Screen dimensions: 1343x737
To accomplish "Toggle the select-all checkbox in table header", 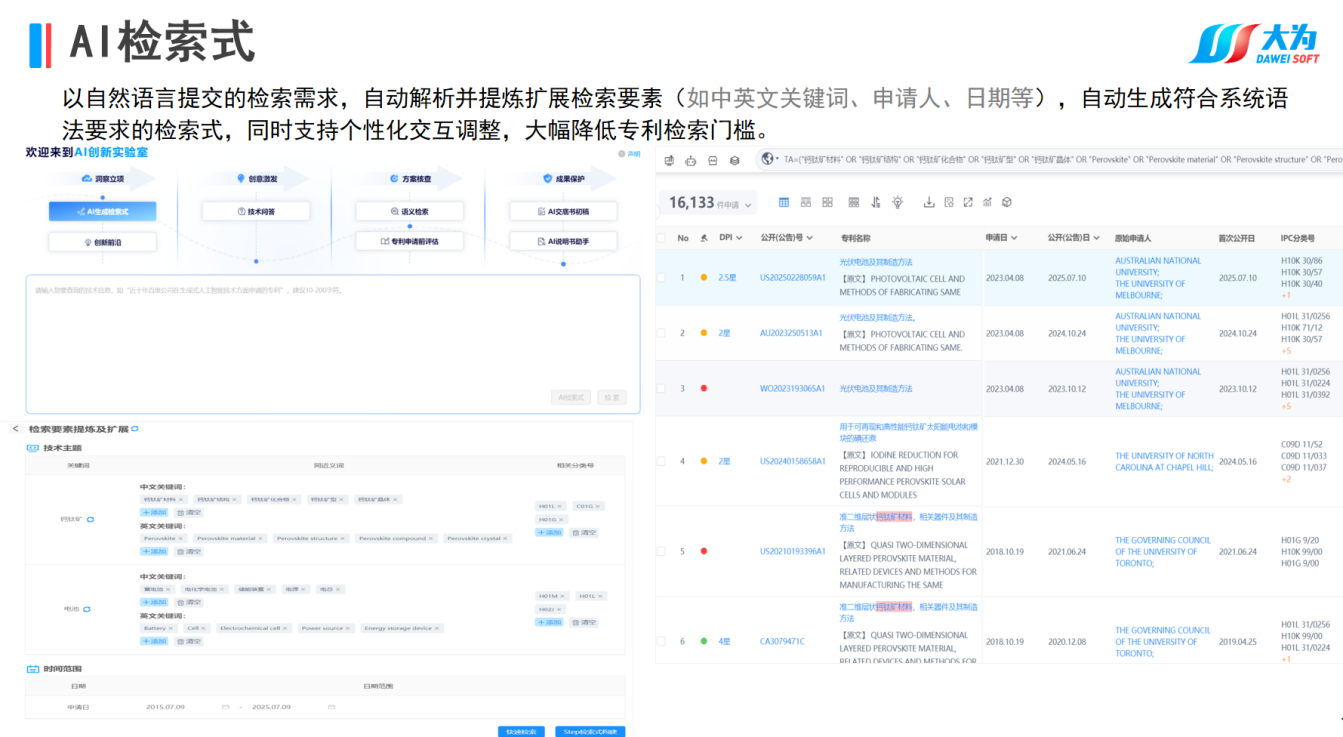I will (x=661, y=238).
